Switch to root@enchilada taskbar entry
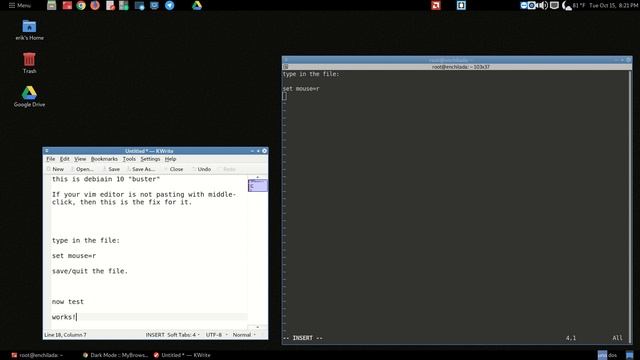 37,355
